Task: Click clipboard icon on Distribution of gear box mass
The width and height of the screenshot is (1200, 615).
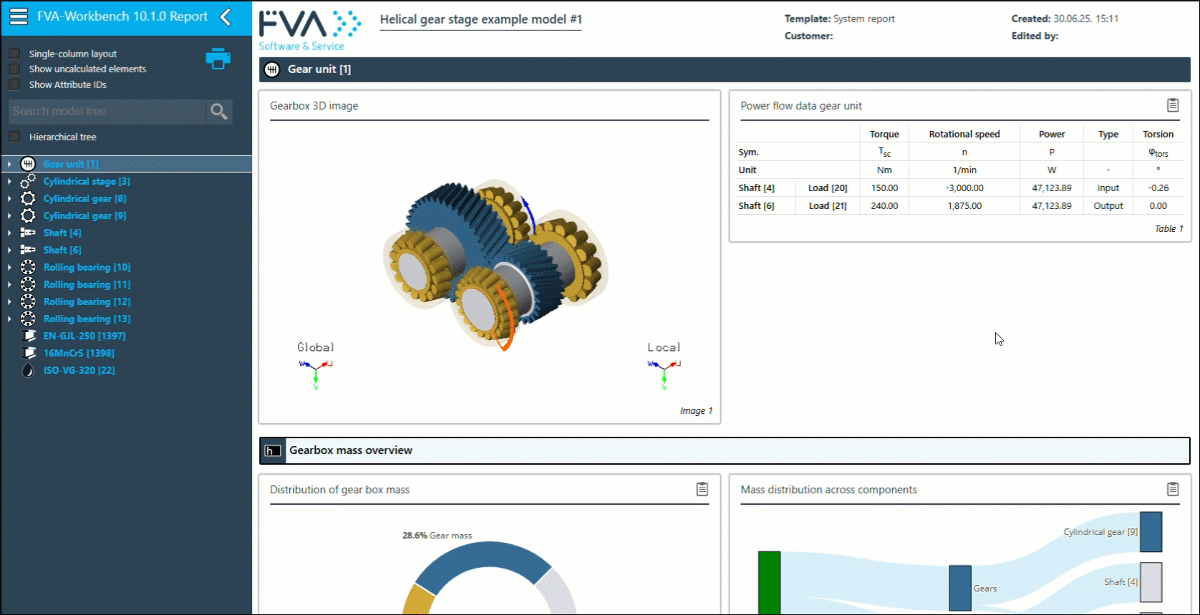Action: (x=702, y=489)
